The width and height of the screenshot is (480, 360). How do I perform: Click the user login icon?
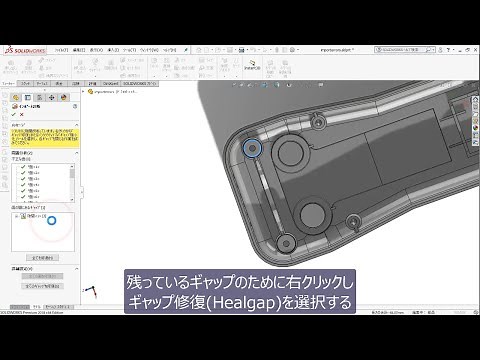[440, 50]
